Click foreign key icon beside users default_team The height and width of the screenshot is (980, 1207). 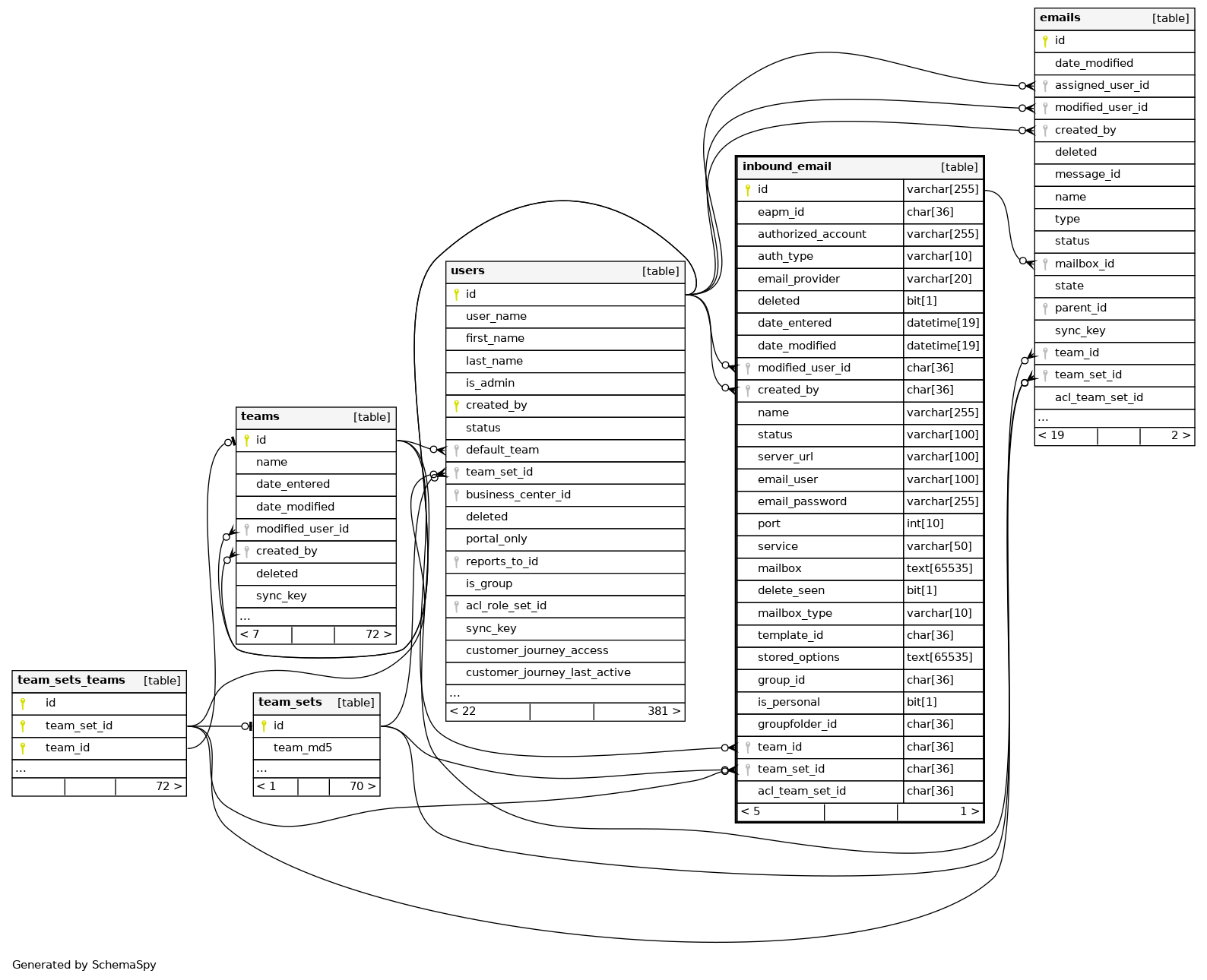click(x=456, y=450)
